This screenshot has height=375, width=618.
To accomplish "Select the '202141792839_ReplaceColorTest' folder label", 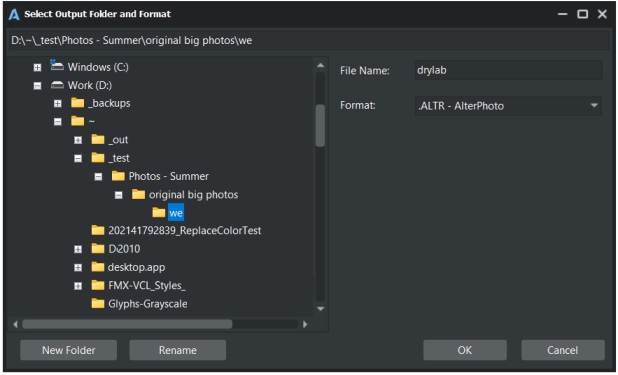I will click(184, 231).
